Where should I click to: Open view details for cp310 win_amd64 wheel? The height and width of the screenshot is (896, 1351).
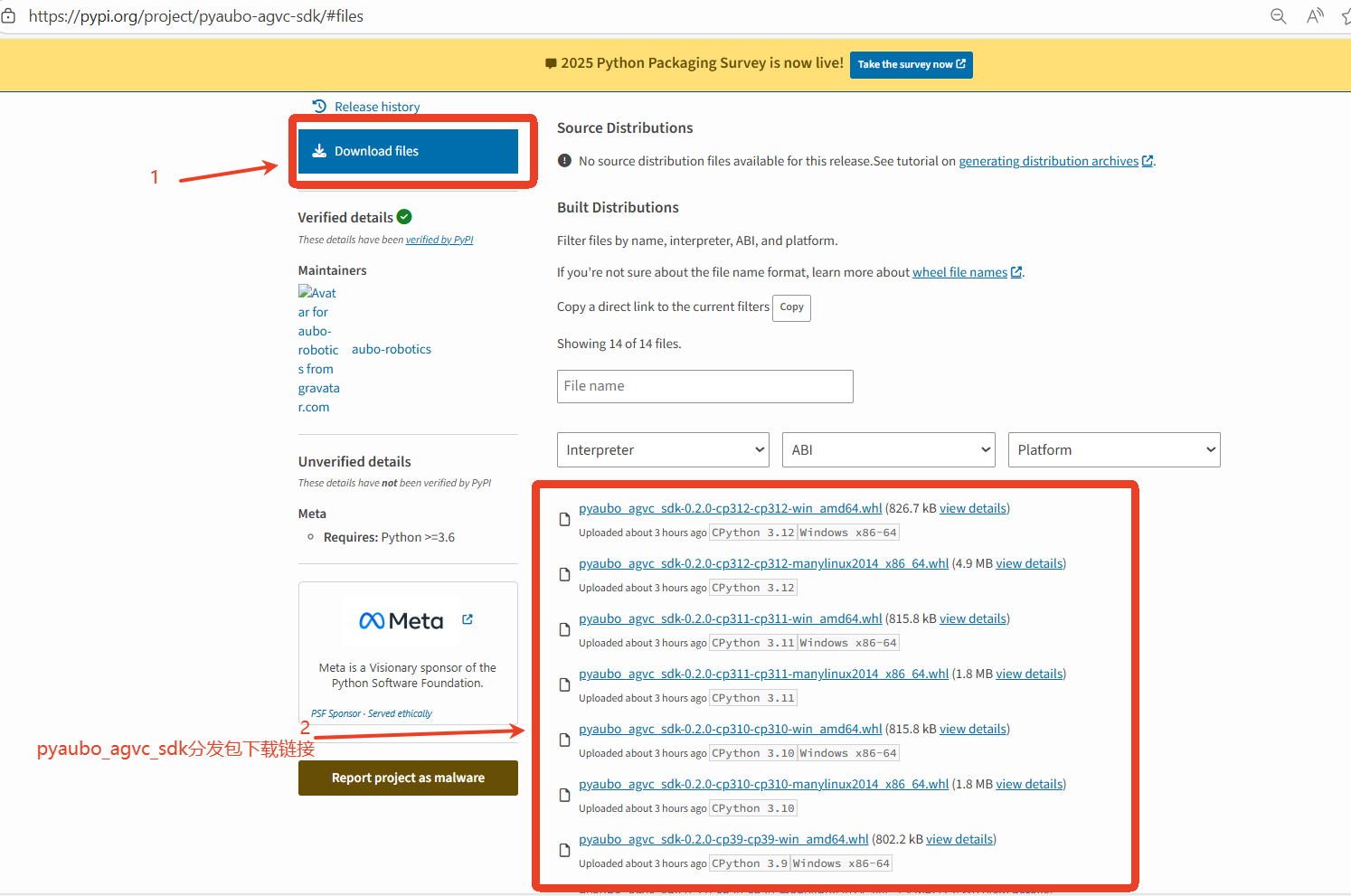tap(973, 729)
